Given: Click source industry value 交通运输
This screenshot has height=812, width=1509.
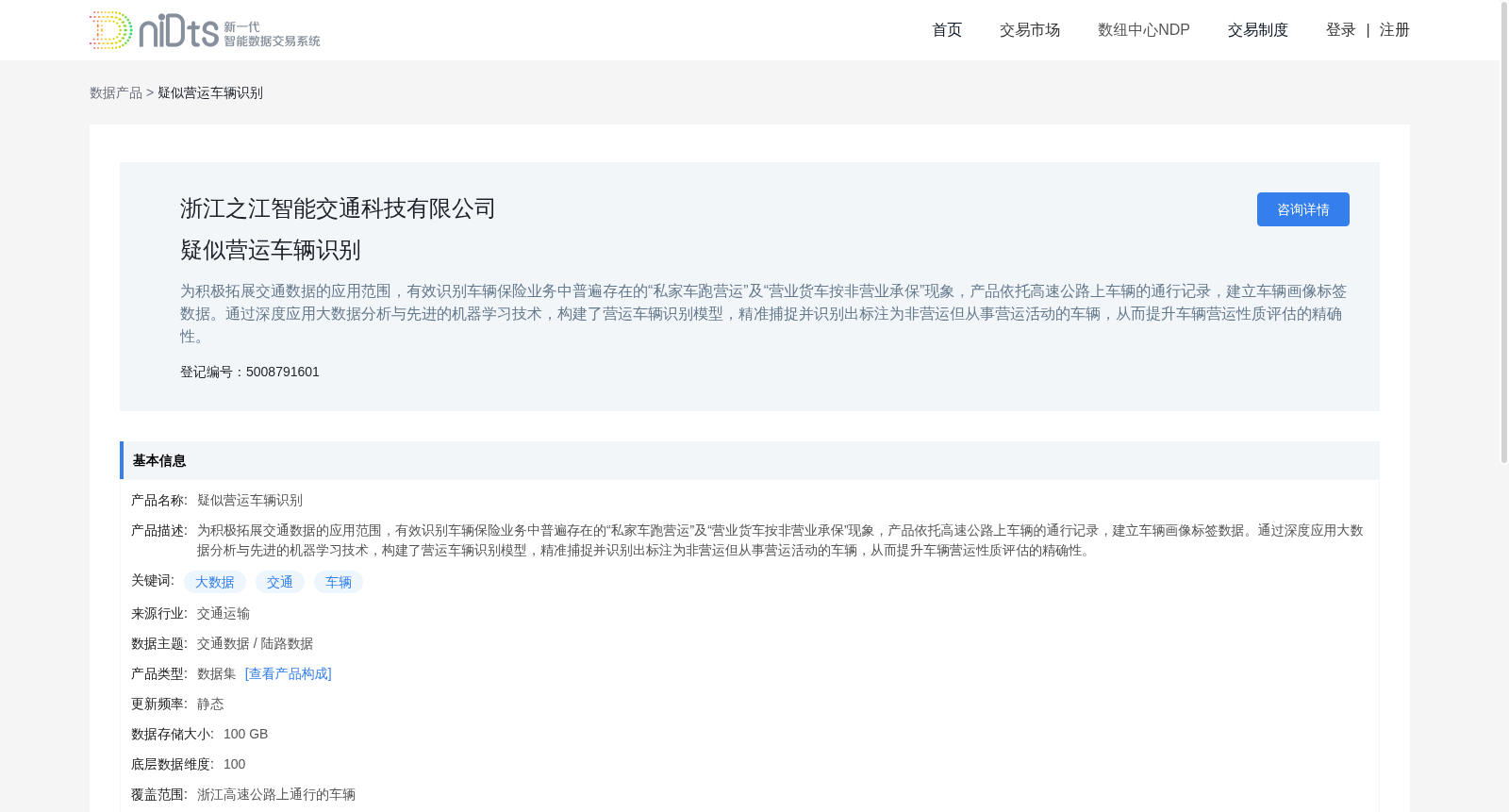Looking at the screenshot, I should tap(224, 613).
